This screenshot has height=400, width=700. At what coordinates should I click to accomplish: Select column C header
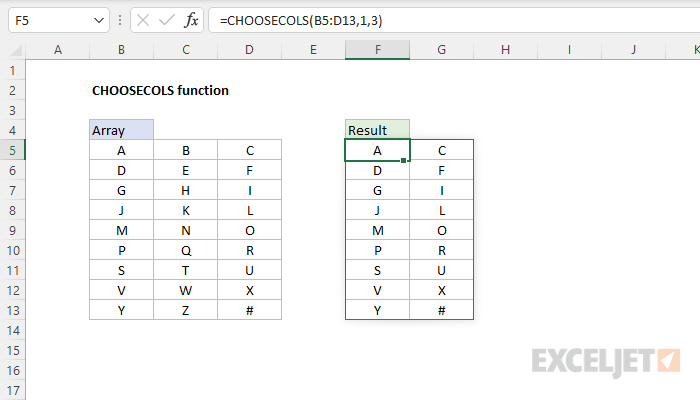(186, 50)
